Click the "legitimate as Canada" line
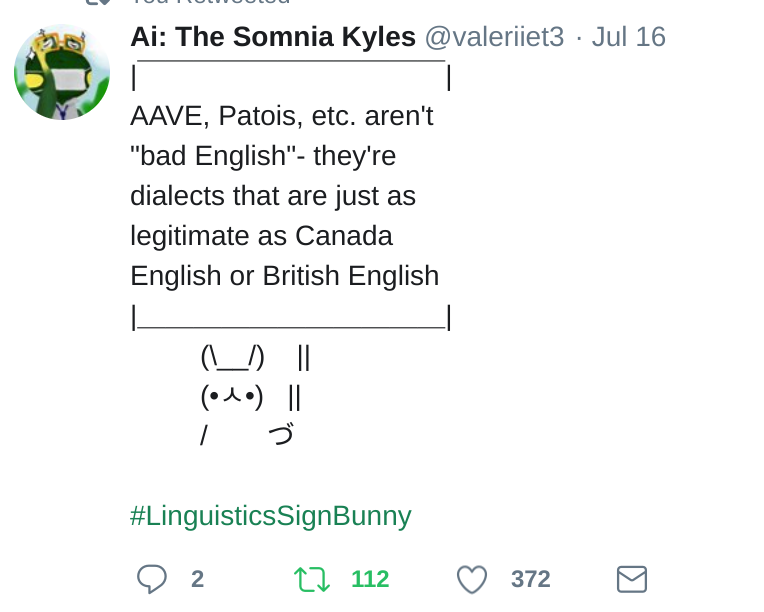 tap(261, 236)
